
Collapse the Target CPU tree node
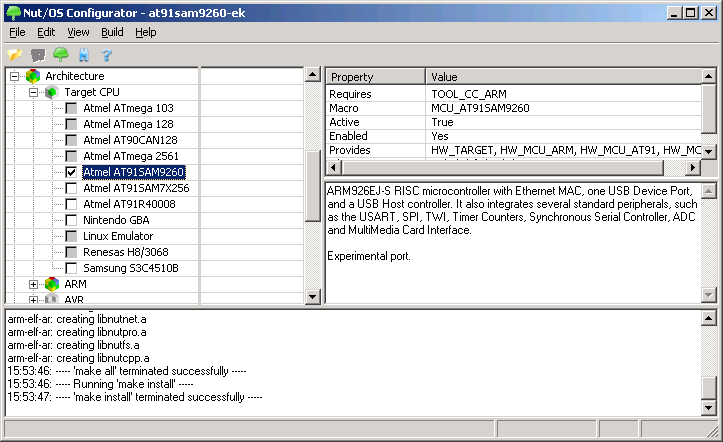coord(33,93)
